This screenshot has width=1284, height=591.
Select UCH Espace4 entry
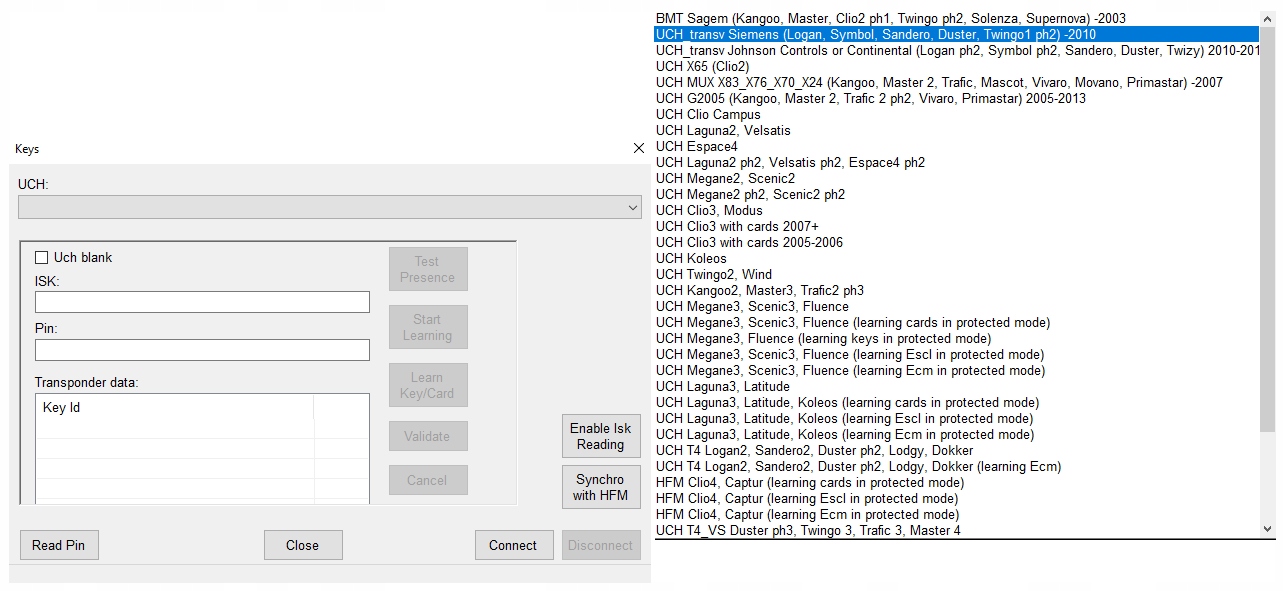[957, 146]
